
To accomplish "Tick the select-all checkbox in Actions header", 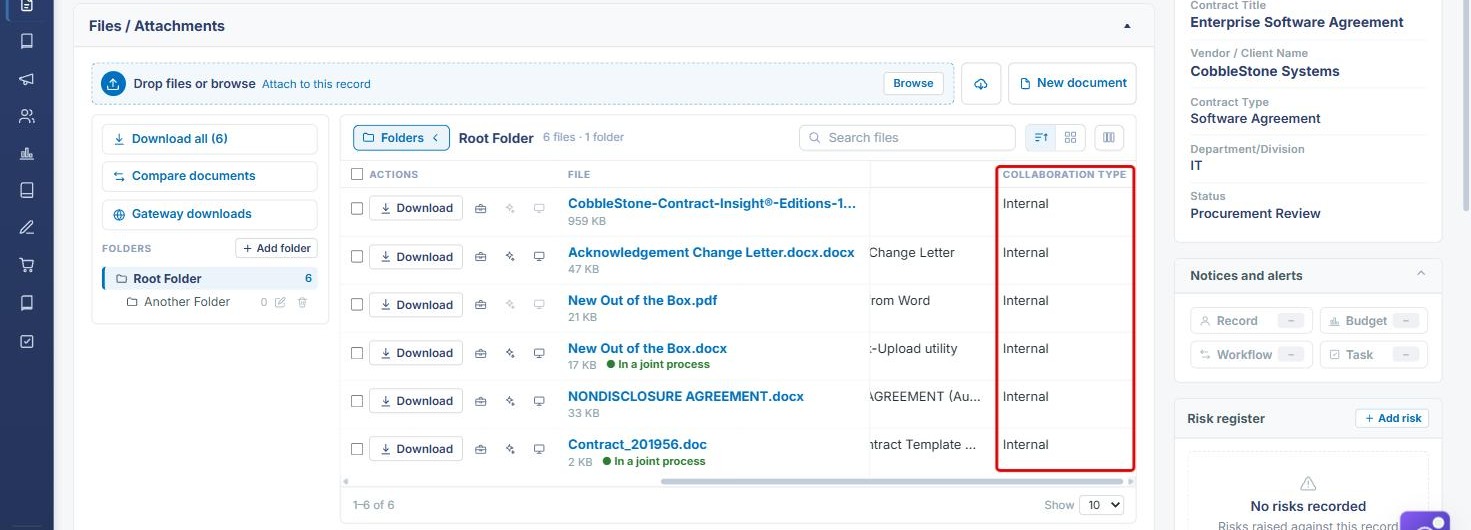I will pos(357,174).
